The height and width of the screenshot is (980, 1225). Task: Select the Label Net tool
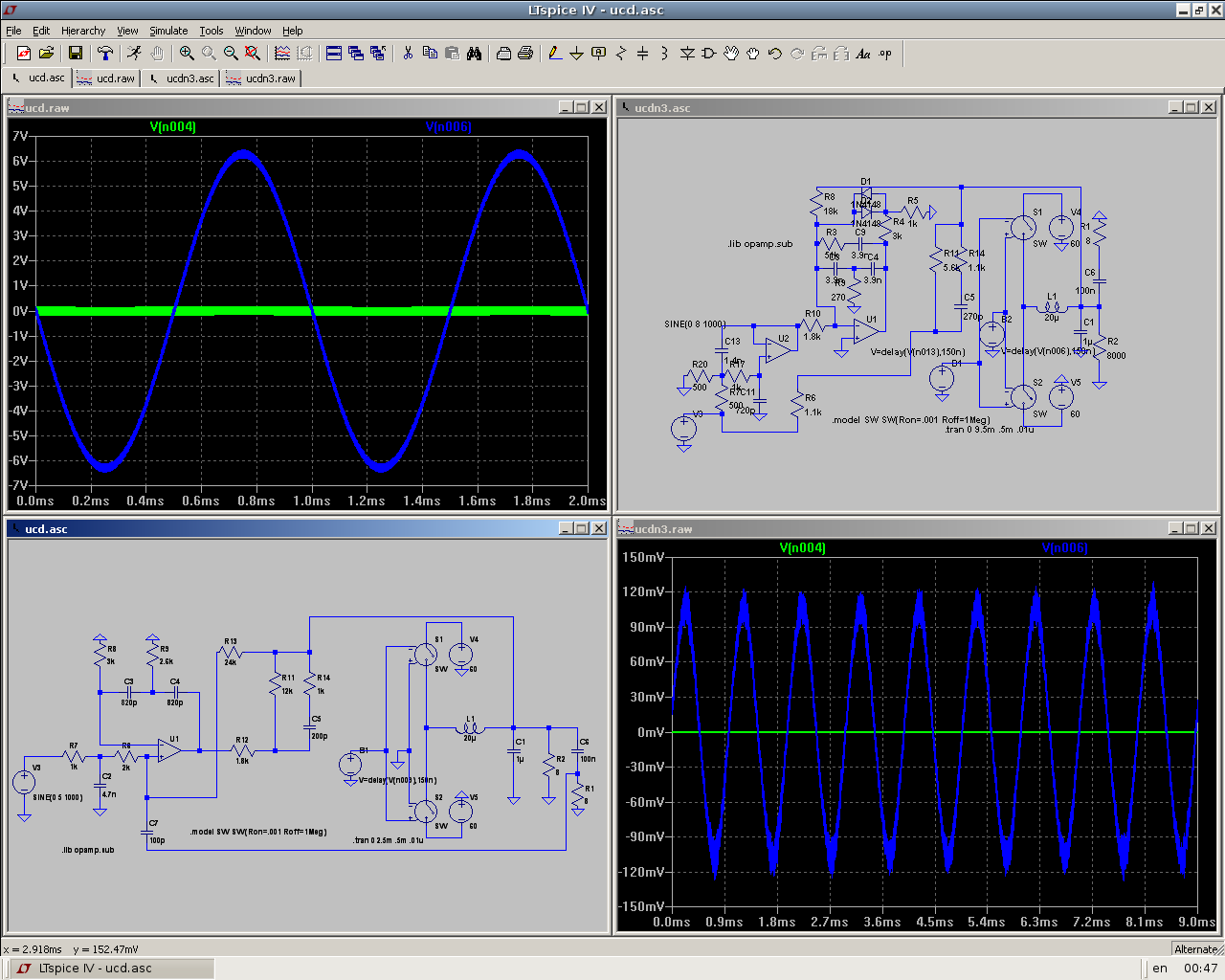click(x=599, y=54)
